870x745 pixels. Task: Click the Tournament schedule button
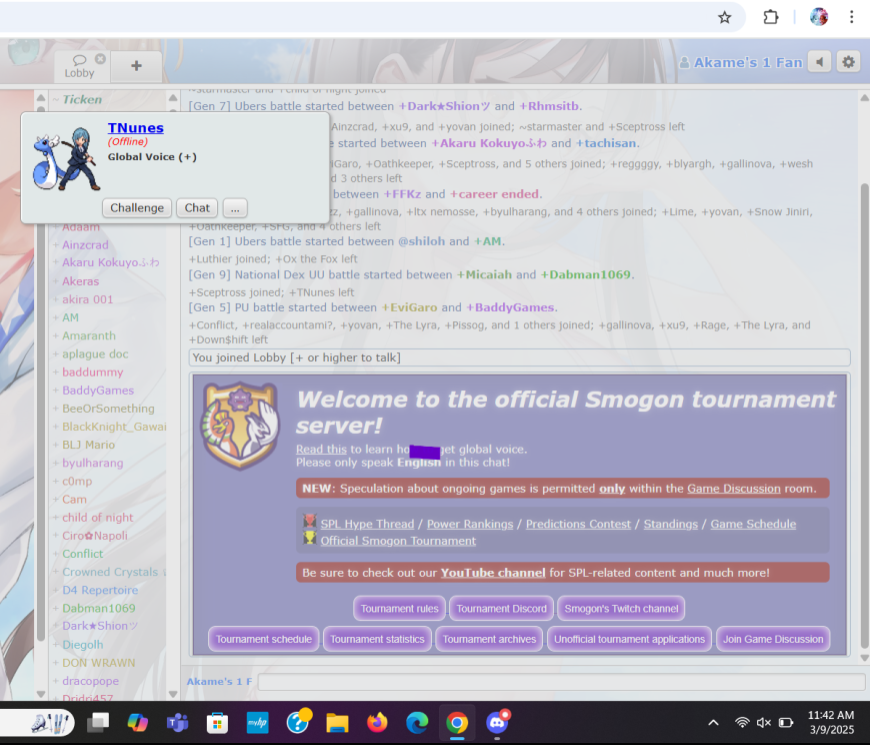point(264,639)
